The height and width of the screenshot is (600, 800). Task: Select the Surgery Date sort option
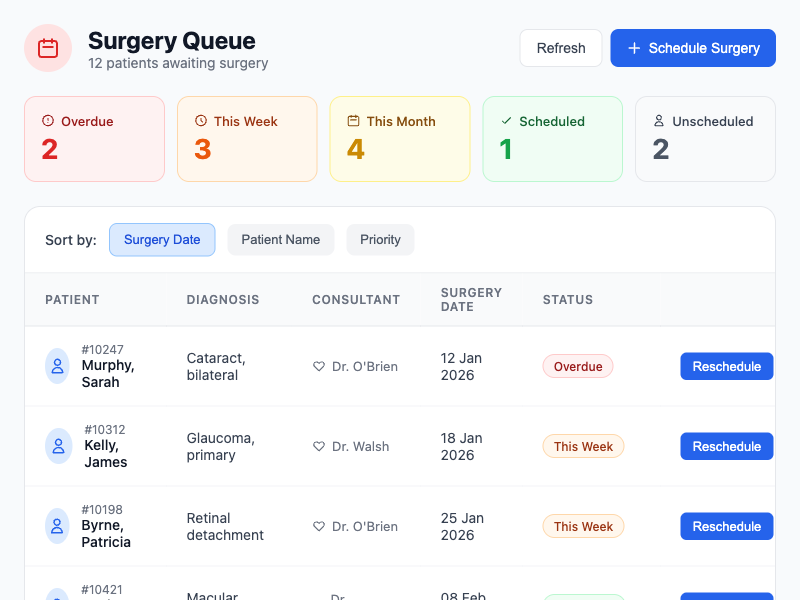click(162, 239)
